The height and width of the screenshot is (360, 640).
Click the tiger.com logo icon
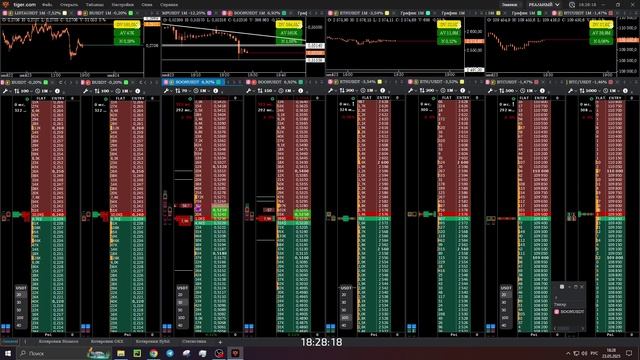click(x=5, y=4)
